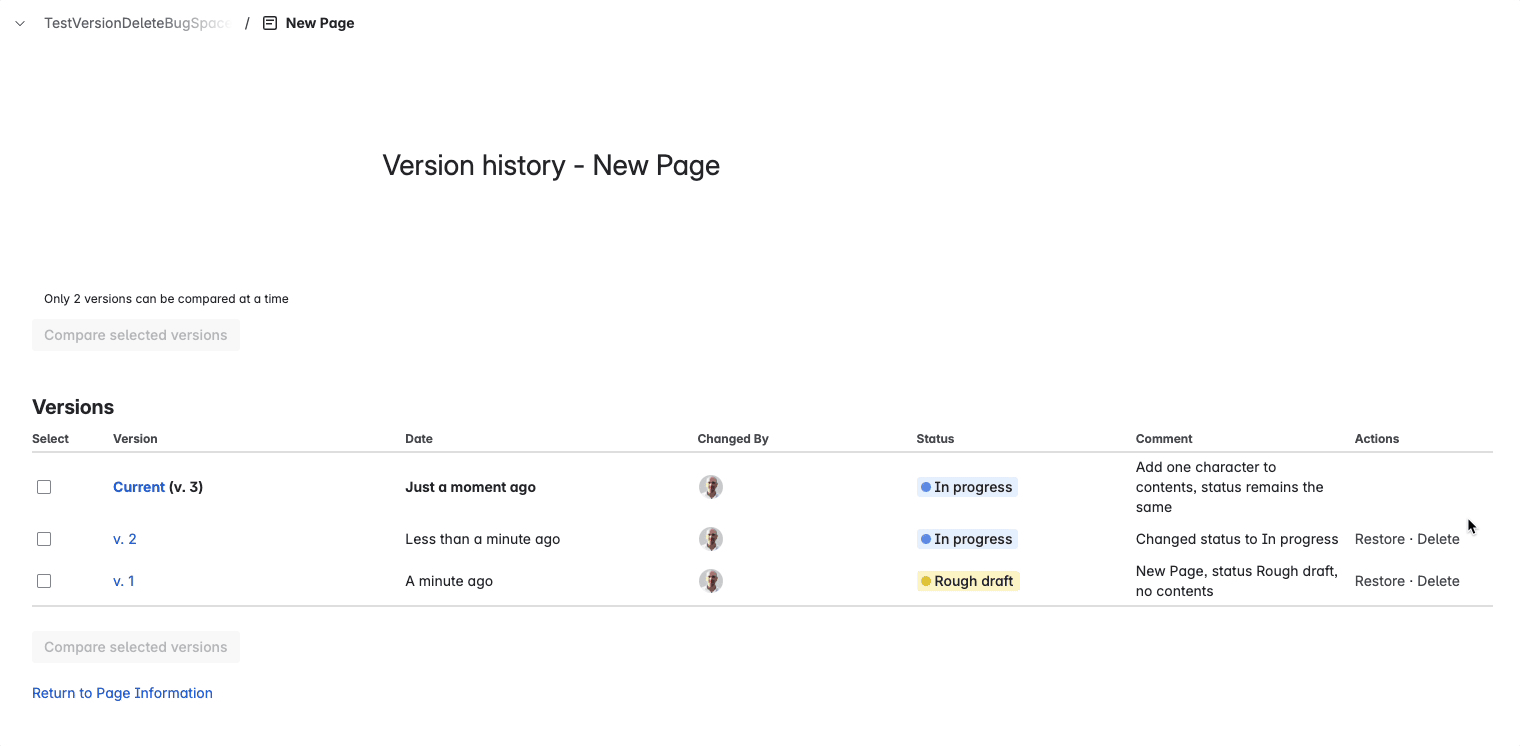The height and width of the screenshot is (746, 1520).
Task: Tick the checkbox for v. 1
Action: point(44,581)
